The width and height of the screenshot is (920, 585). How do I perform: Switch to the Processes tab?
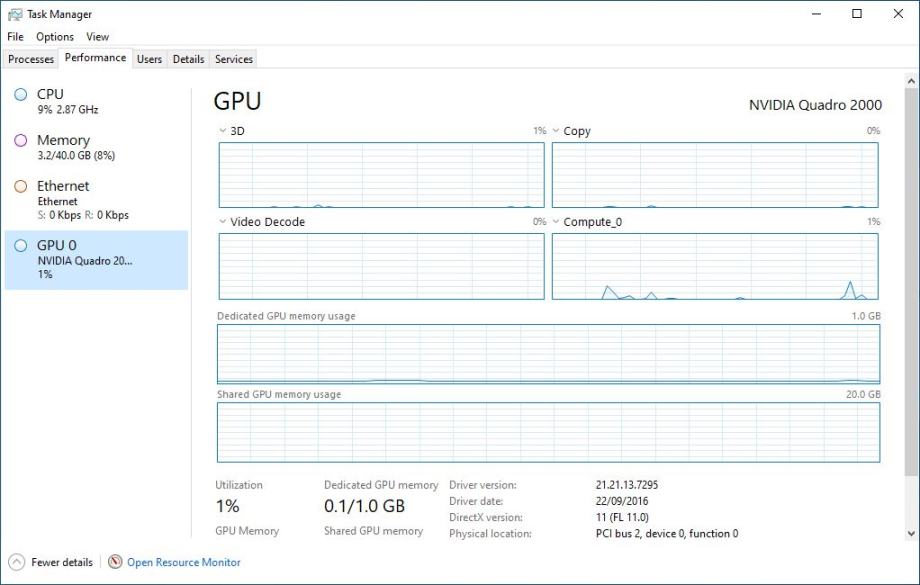tap(31, 59)
